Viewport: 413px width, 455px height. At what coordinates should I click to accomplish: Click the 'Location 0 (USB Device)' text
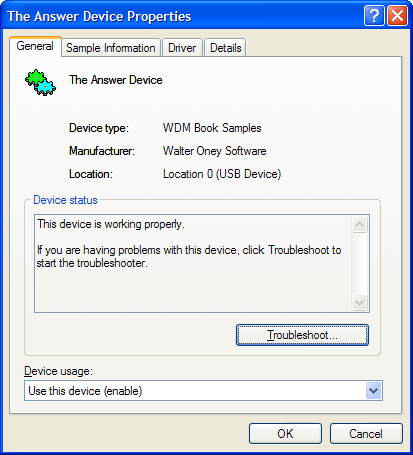[222, 174]
